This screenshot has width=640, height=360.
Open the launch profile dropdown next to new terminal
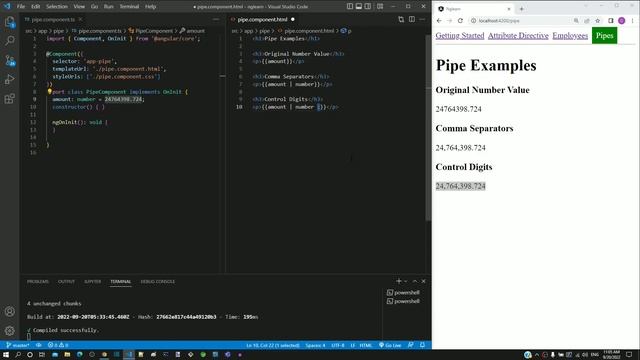(405, 281)
